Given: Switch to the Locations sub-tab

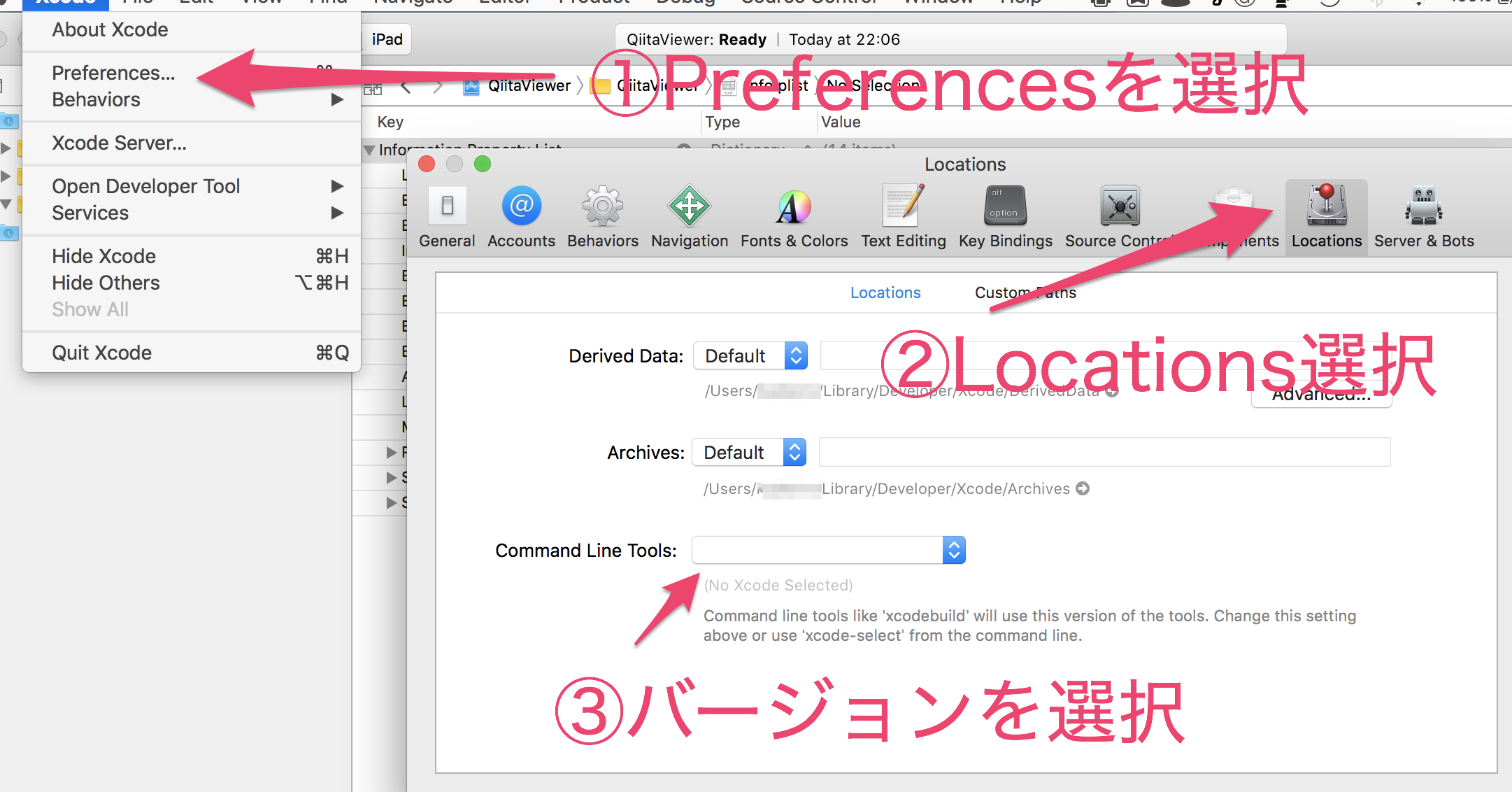Looking at the screenshot, I should (x=885, y=292).
